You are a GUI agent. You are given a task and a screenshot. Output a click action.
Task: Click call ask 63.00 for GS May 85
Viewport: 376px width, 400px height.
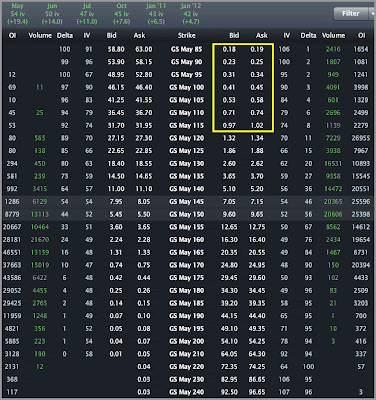[x=144, y=49]
